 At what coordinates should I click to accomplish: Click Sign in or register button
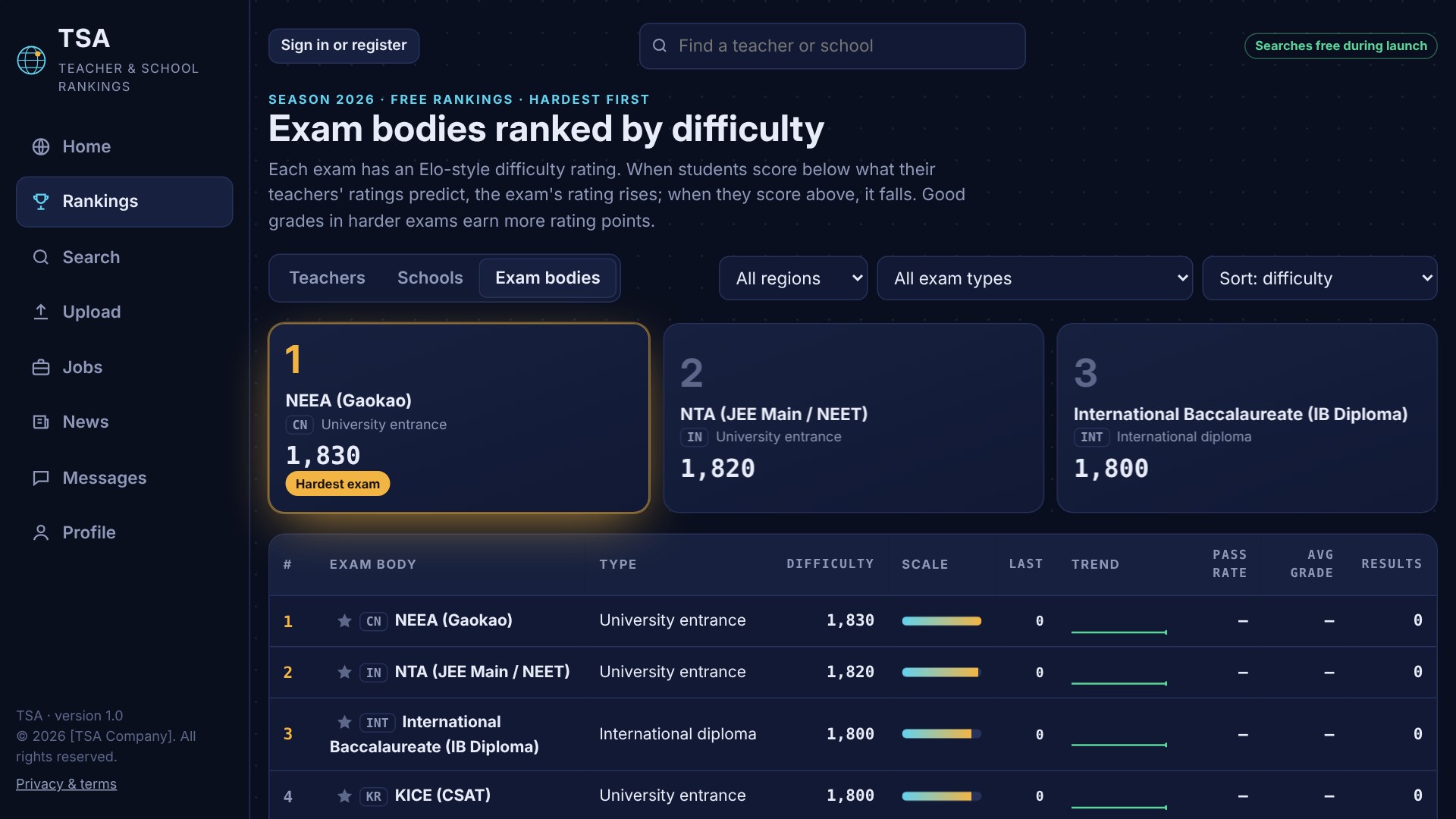click(x=344, y=45)
